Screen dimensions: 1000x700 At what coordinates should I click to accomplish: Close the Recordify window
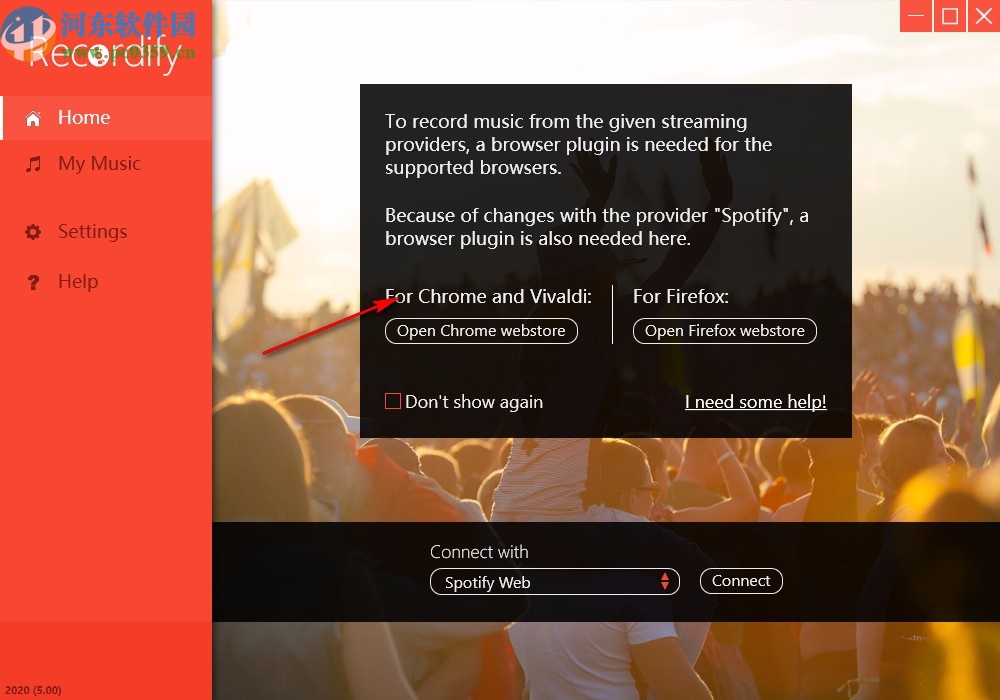tap(983, 15)
